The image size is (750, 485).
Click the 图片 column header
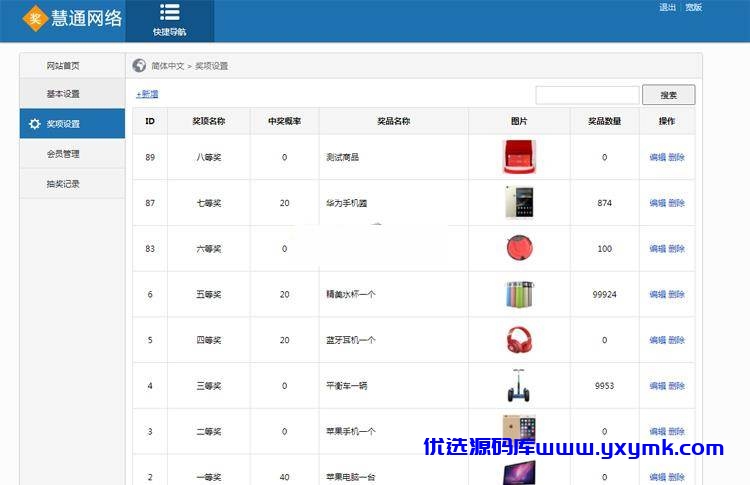519,121
